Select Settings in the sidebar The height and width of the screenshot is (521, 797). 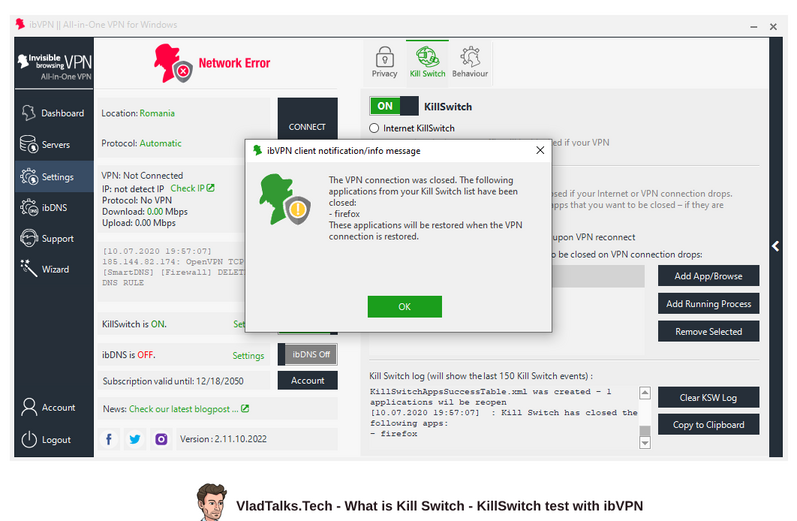(x=53, y=177)
